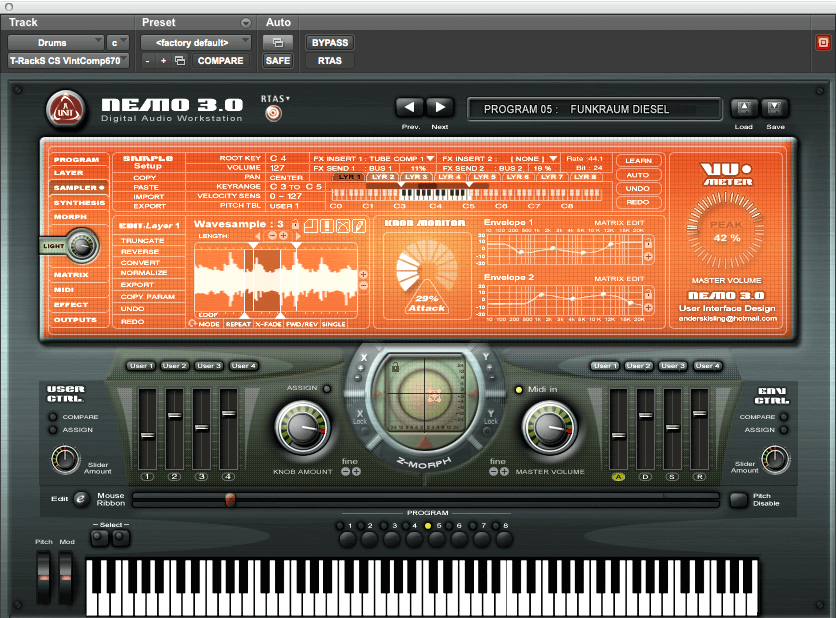Open the Preset menu round arrow
Image resolution: width=836 pixels, height=618 pixels.
246,23
